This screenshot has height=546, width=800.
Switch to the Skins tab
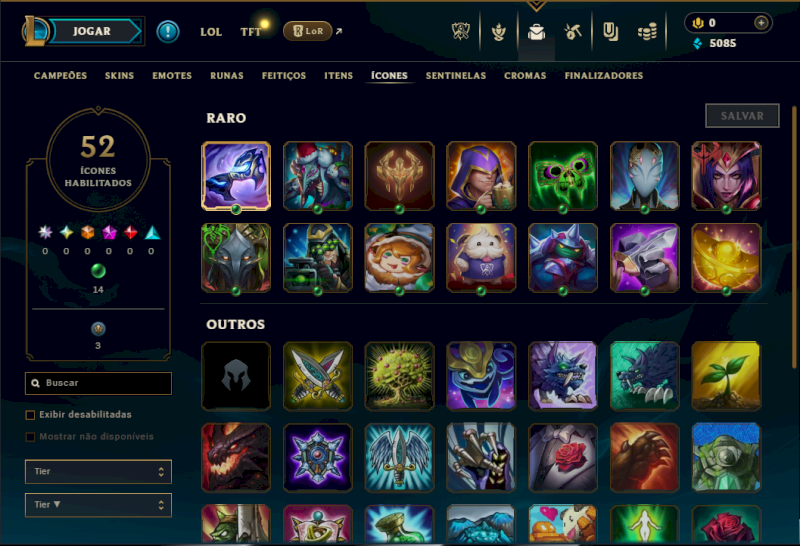click(119, 76)
